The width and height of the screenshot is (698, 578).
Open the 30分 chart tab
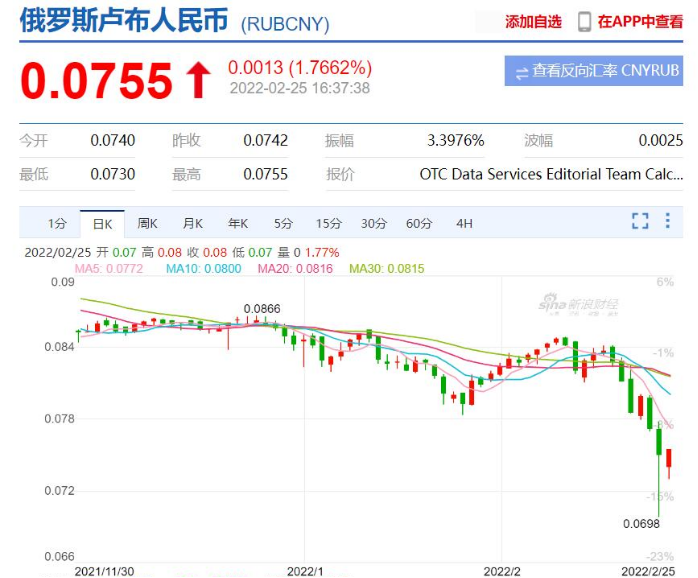coord(373,223)
